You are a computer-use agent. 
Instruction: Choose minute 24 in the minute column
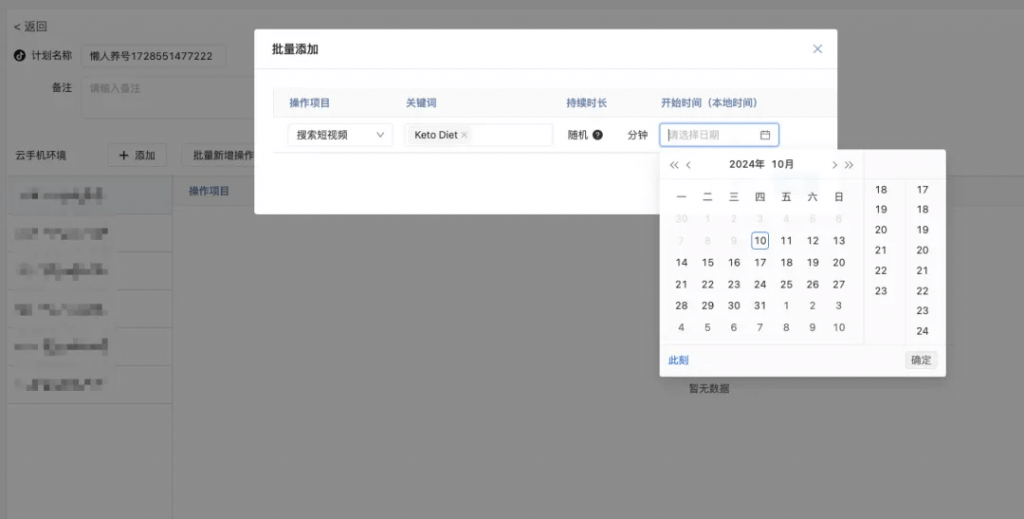(922, 331)
